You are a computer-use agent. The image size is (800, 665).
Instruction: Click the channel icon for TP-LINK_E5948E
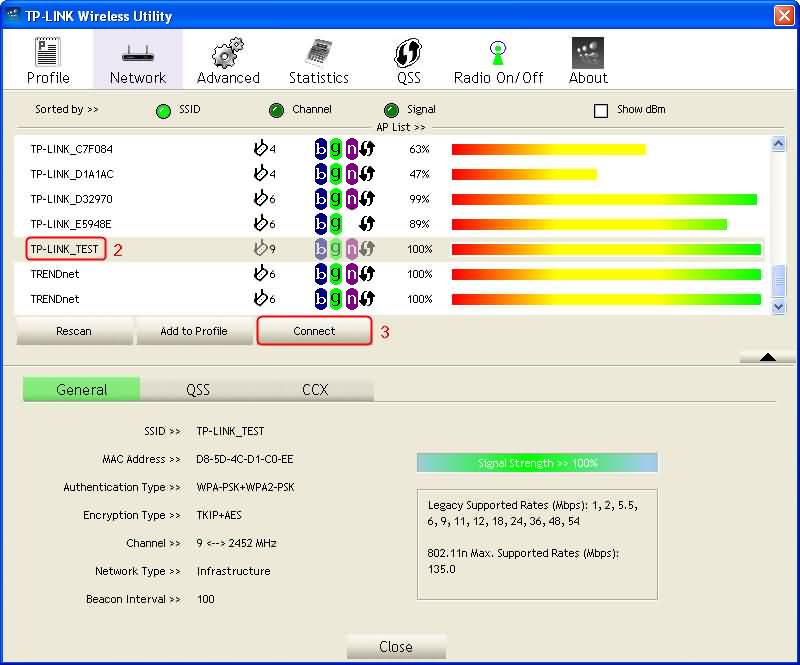point(261,224)
